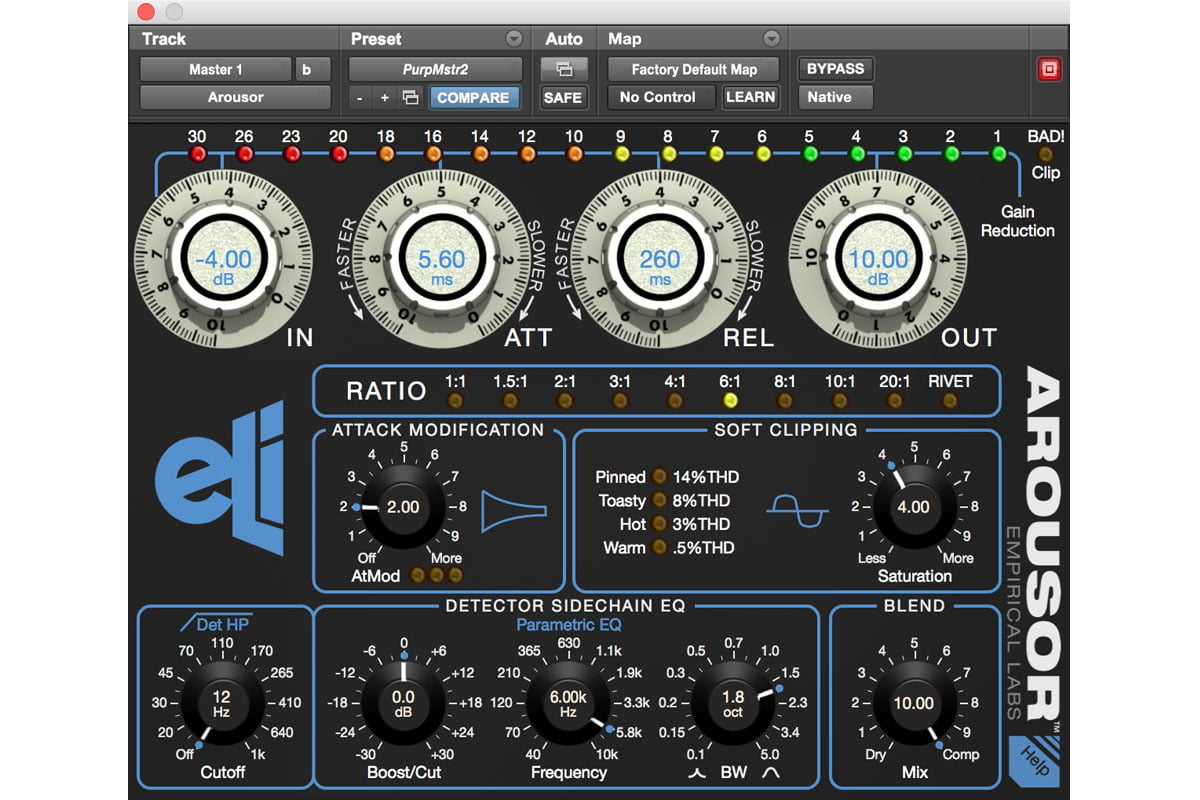This screenshot has width=1200, height=800.
Task: Click the Attack Modification knob
Action: coord(403,508)
